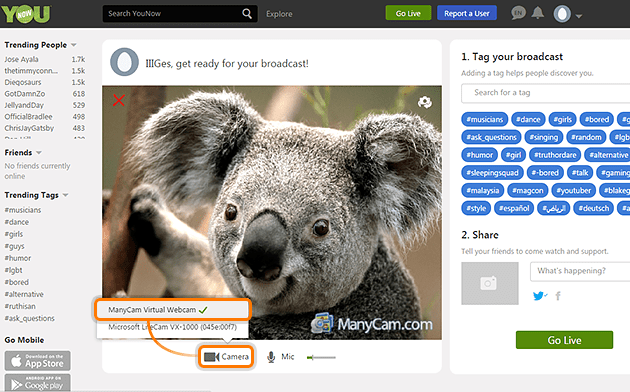Click the broadcaster avatar beside greeting
Image resolution: width=630 pixels, height=392 pixels.
tap(125, 62)
